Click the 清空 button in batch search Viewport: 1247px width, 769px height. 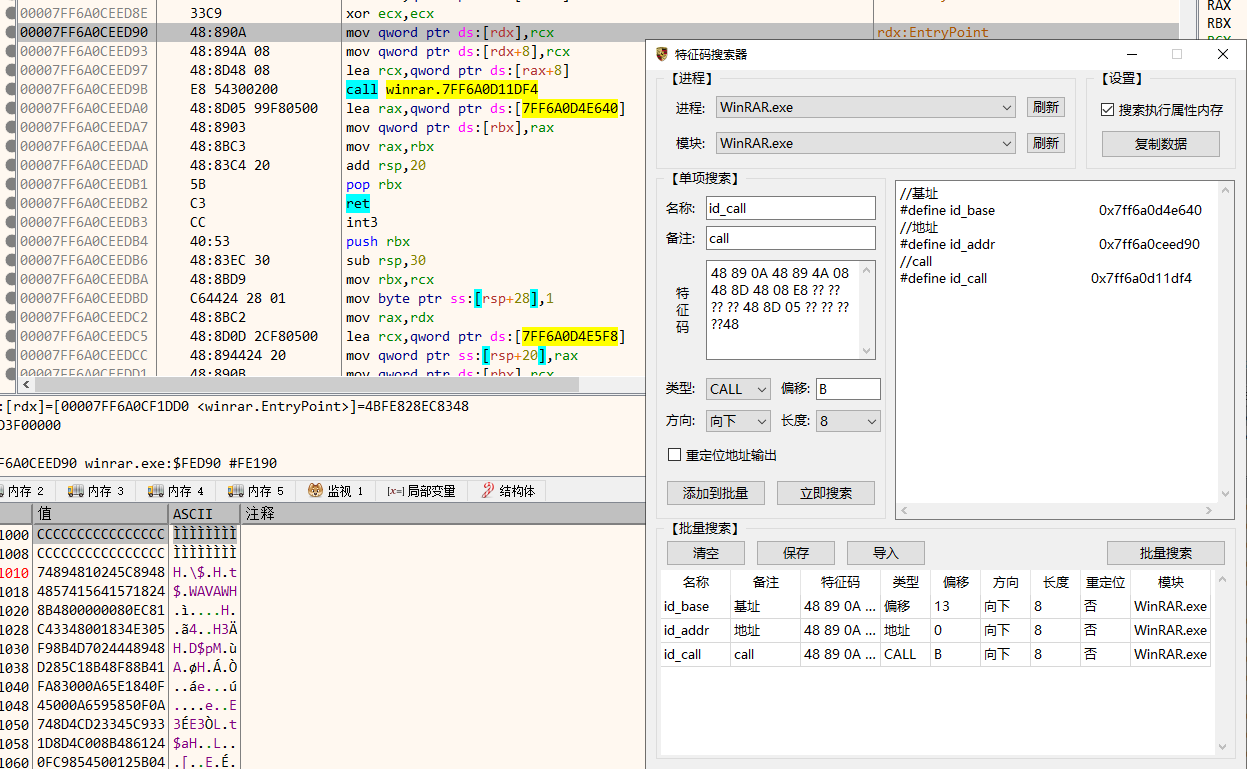[x=706, y=553]
